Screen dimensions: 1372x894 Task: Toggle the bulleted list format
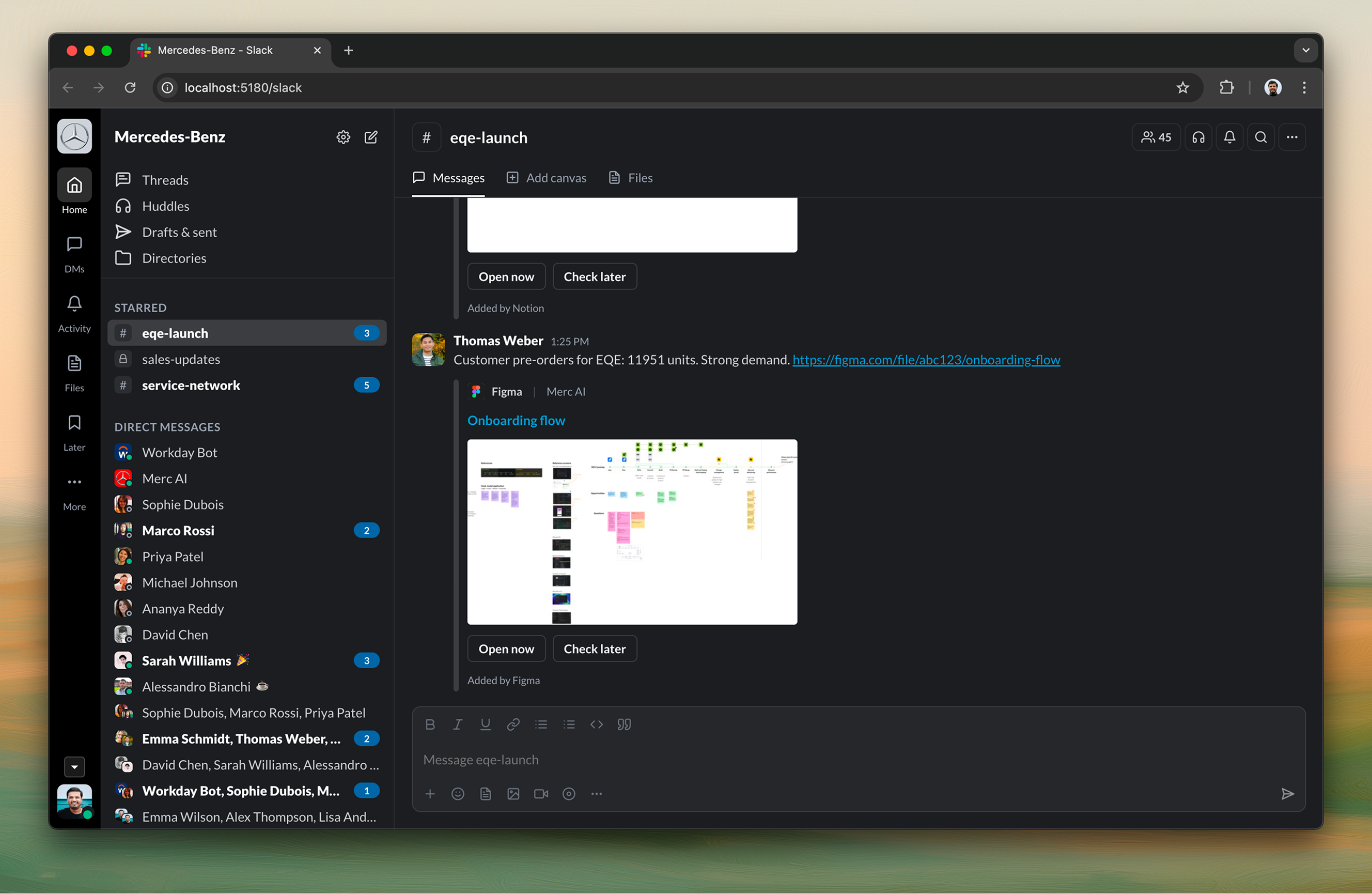(541, 725)
